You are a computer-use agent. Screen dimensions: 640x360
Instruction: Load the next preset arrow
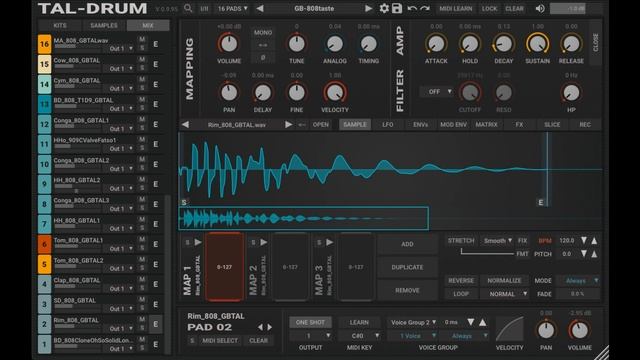(368, 8)
